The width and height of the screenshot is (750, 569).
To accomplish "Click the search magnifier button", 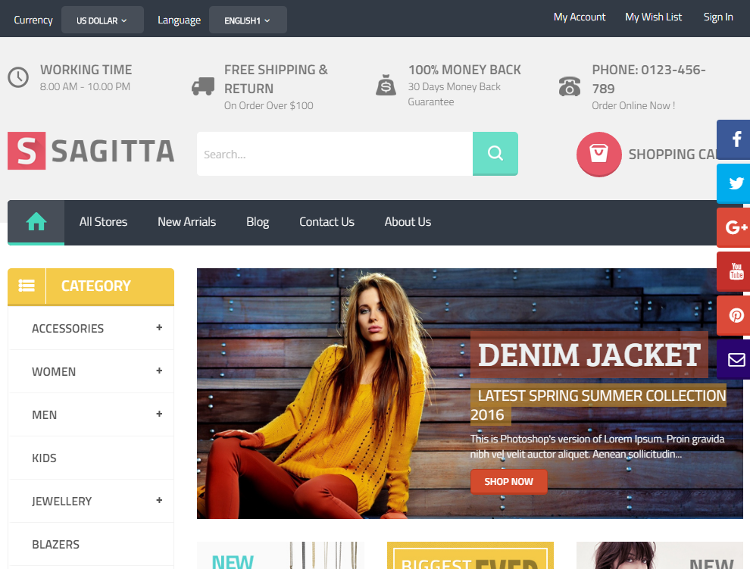I will 495,153.
